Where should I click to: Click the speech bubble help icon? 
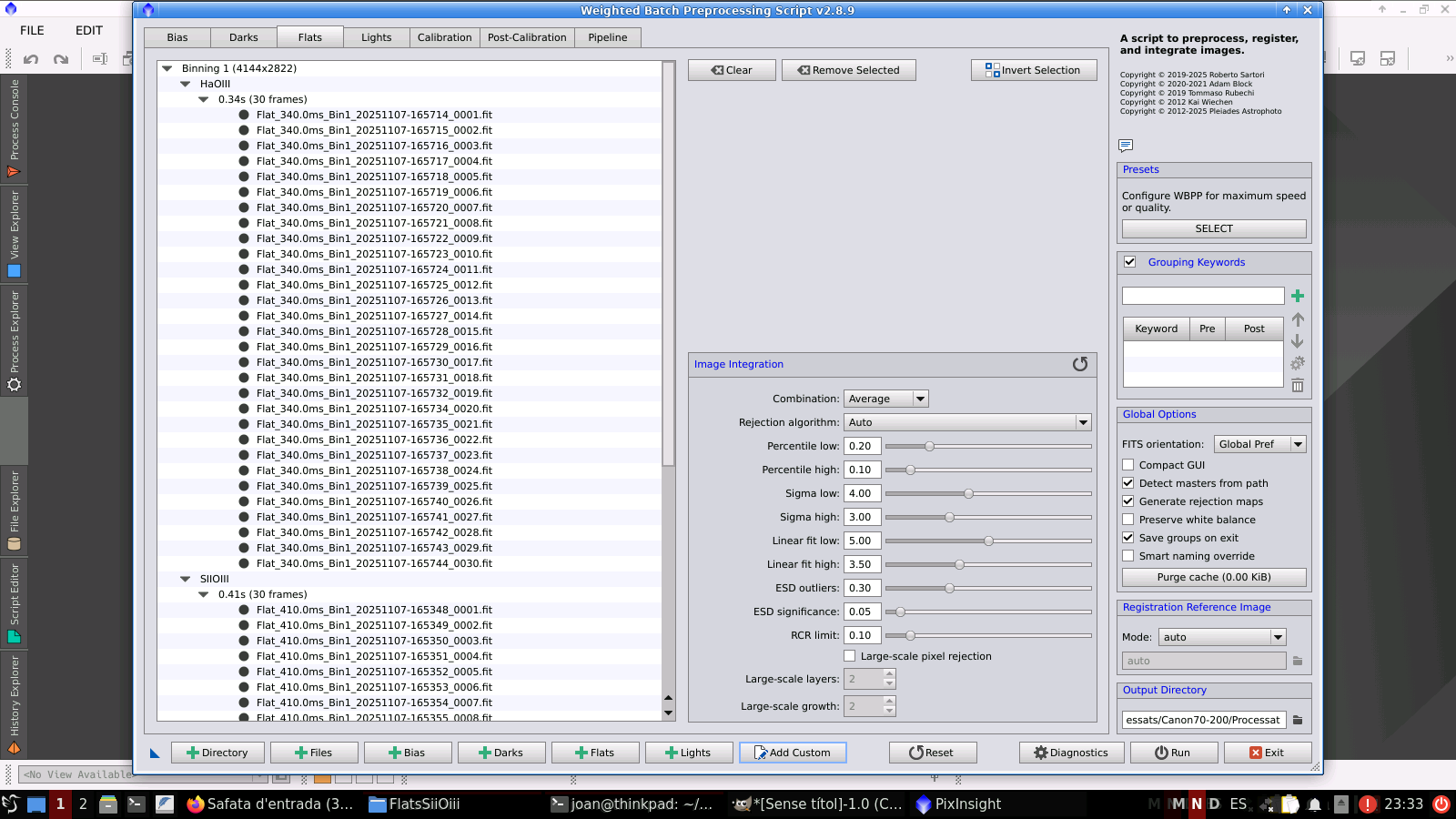1126,146
